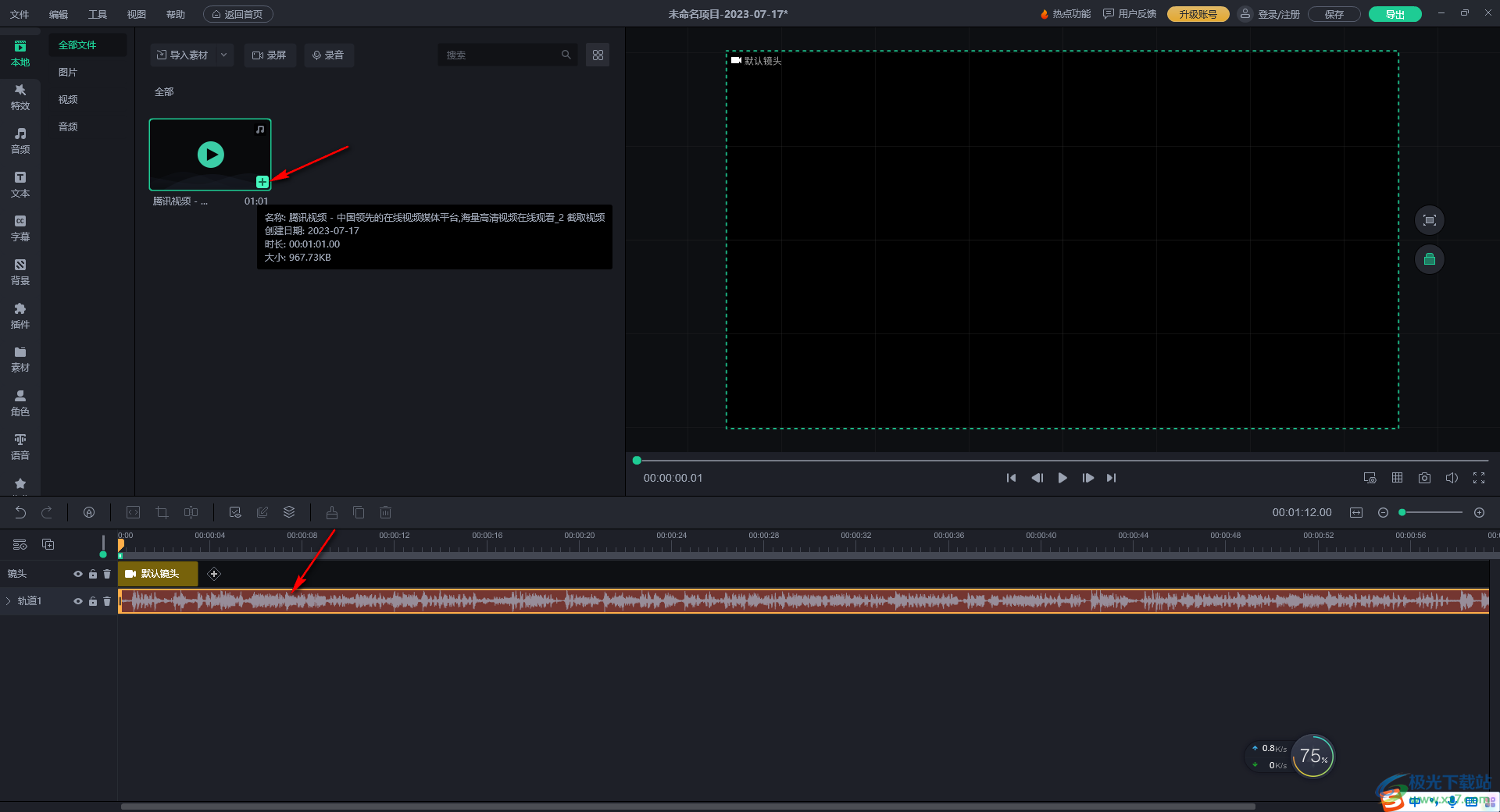1500x812 pixels.
Task: Toggle visibility of 轨道1 track
Action: (78, 601)
